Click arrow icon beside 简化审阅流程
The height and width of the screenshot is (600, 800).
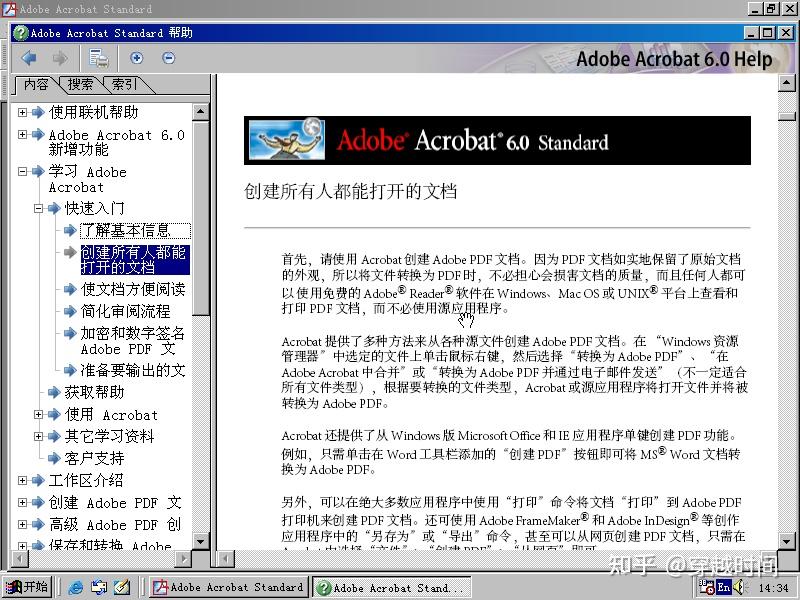pyautogui.click(x=70, y=311)
